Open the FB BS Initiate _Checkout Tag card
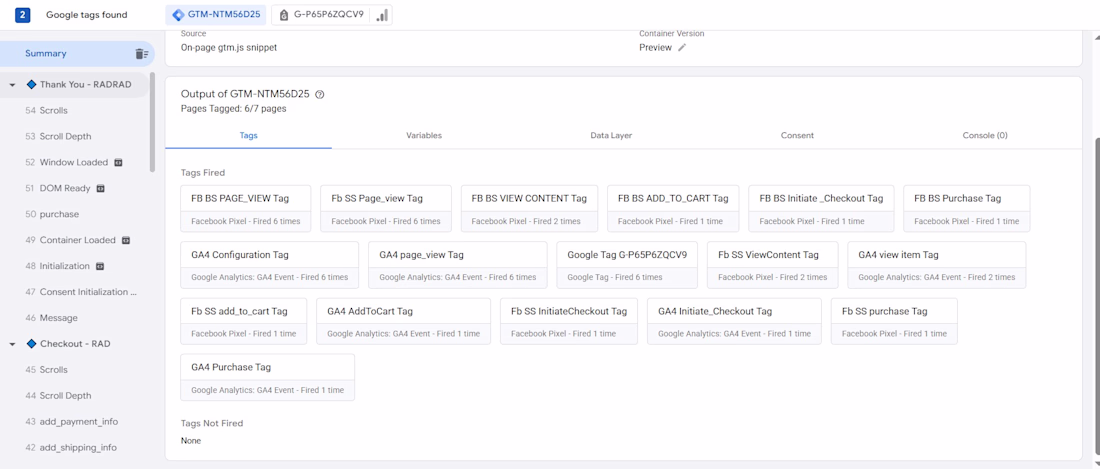This screenshot has width=1100, height=469. [821, 209]
